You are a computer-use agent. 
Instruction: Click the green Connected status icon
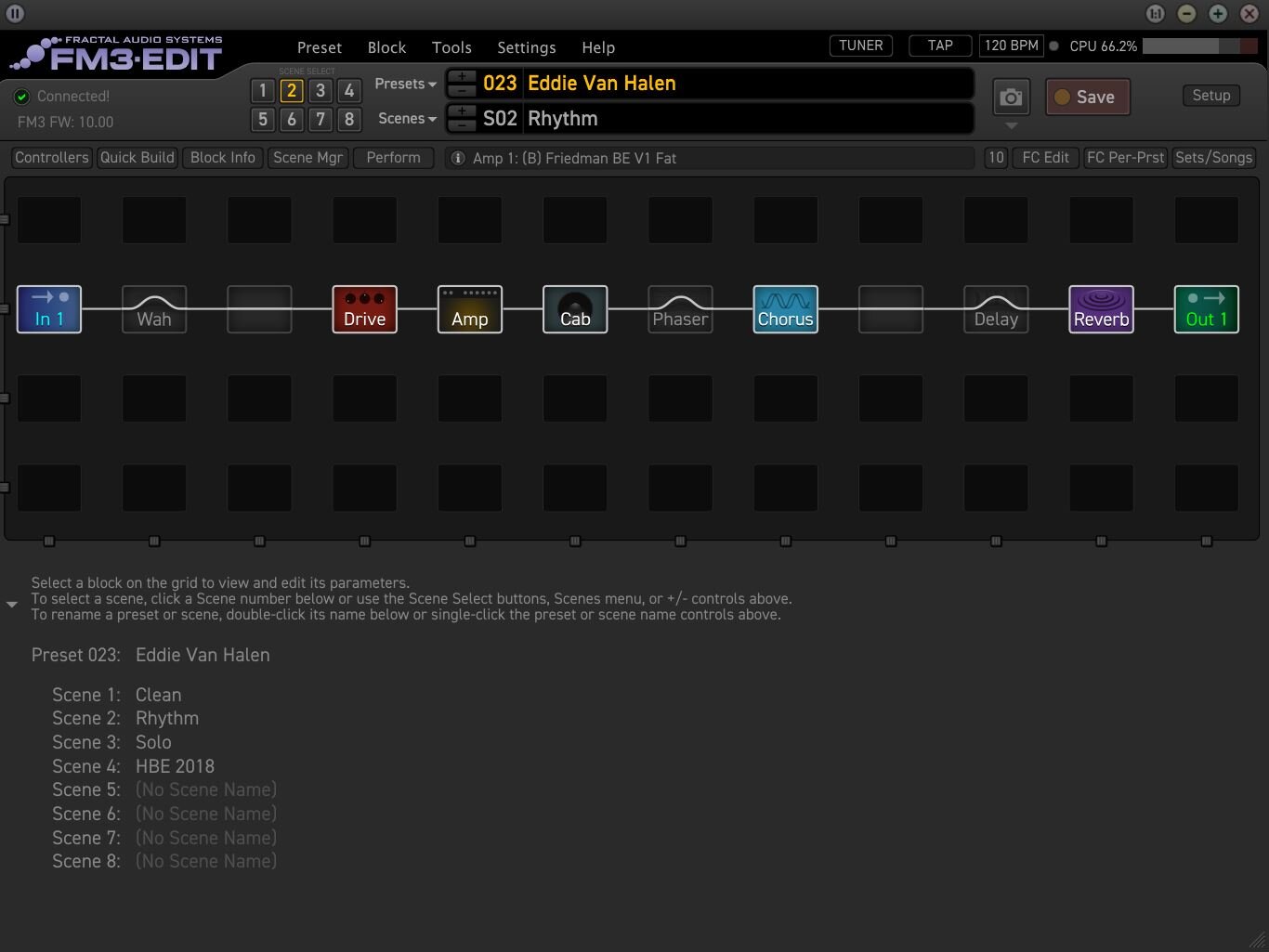pos(21,97)
